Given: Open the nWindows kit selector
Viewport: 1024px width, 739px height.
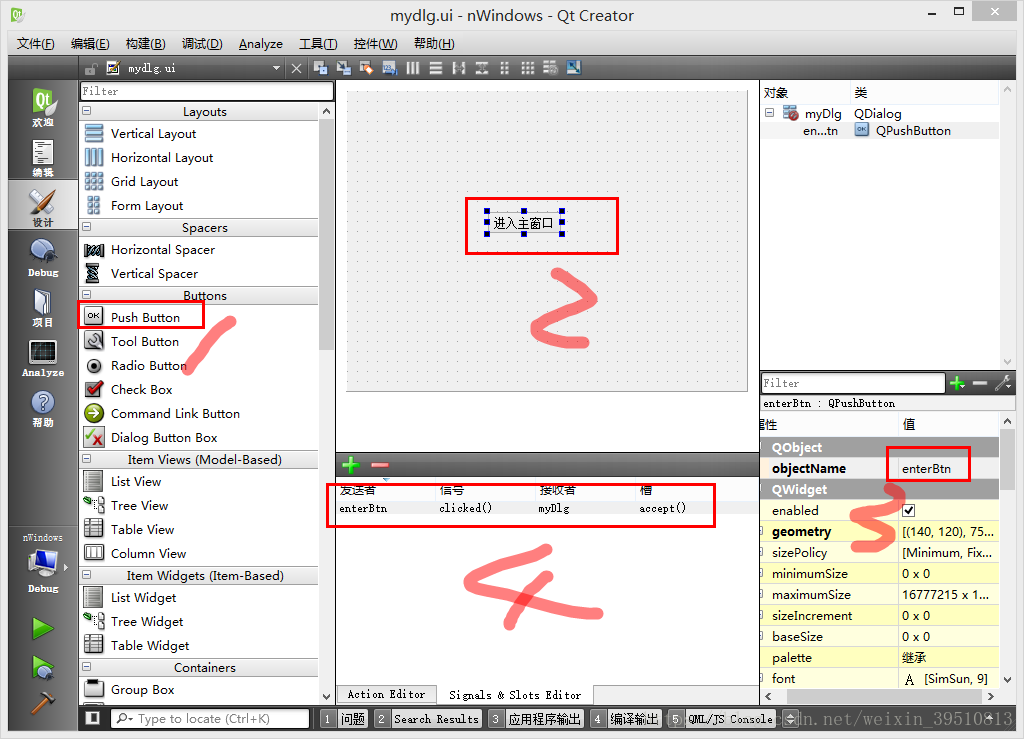Looking at the screenshot, I should click(42, 564).
